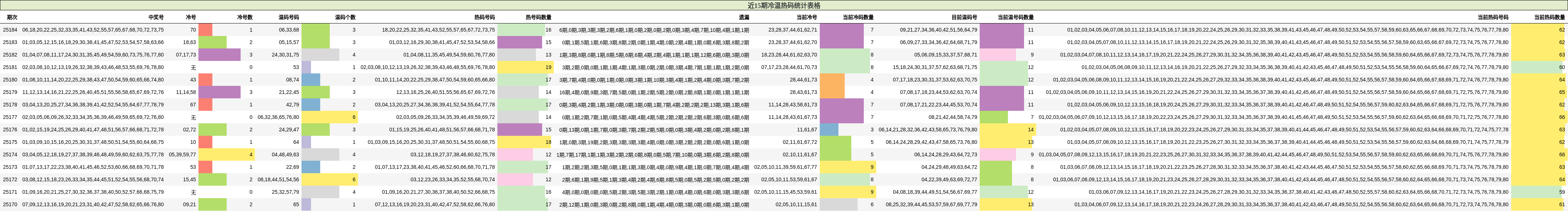Click warm number cell 24,30,31,75

coord(285,55)
